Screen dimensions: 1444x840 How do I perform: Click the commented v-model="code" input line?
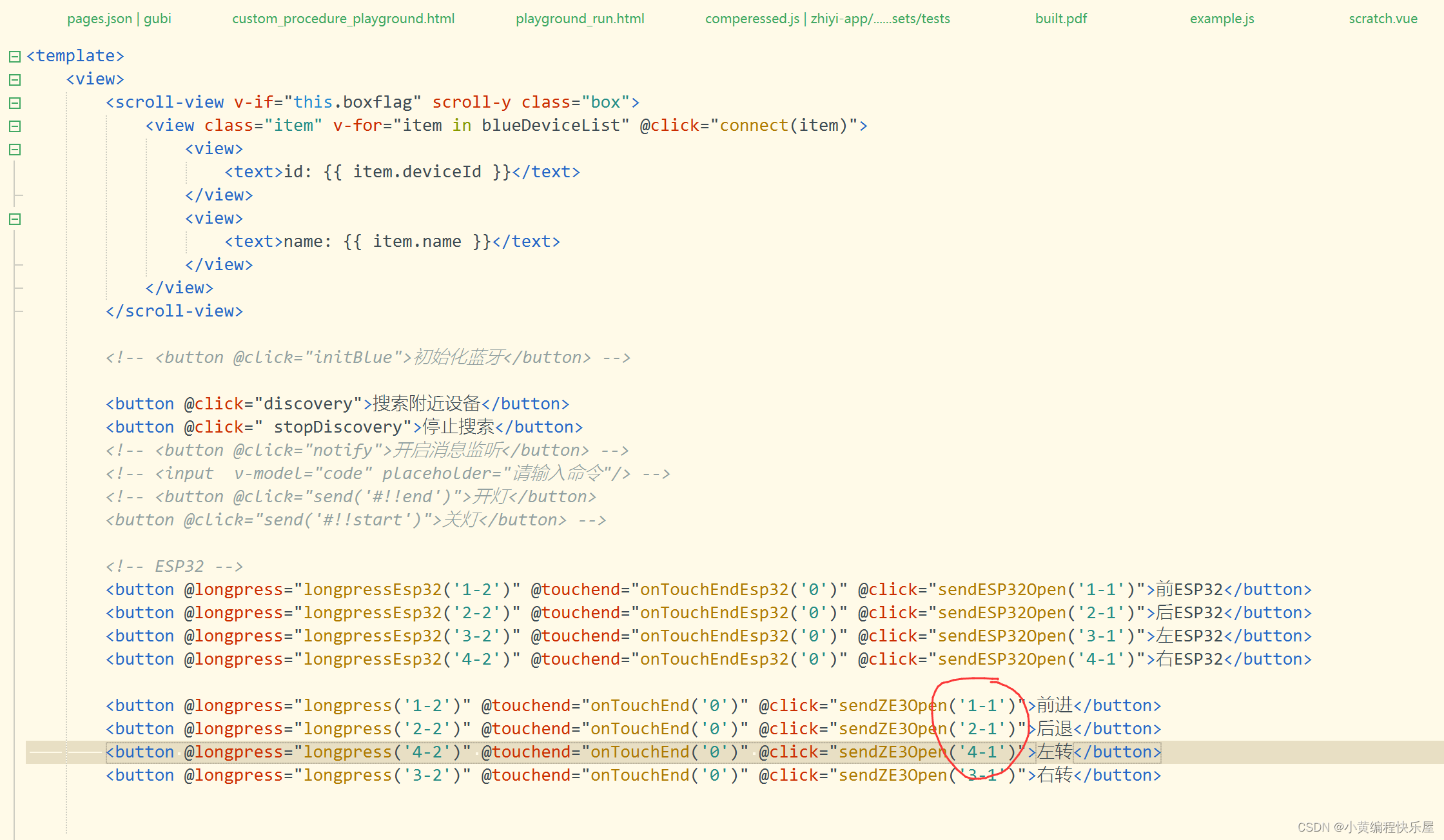click(388, 473)
